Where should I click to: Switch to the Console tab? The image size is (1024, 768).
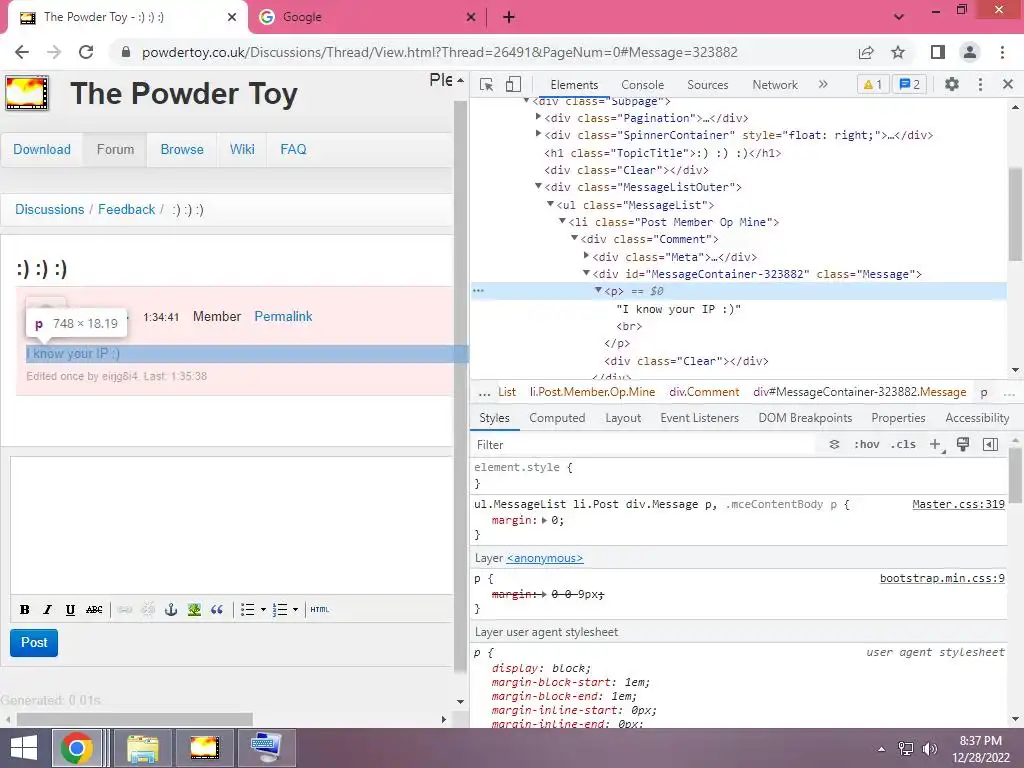point(642,85)
